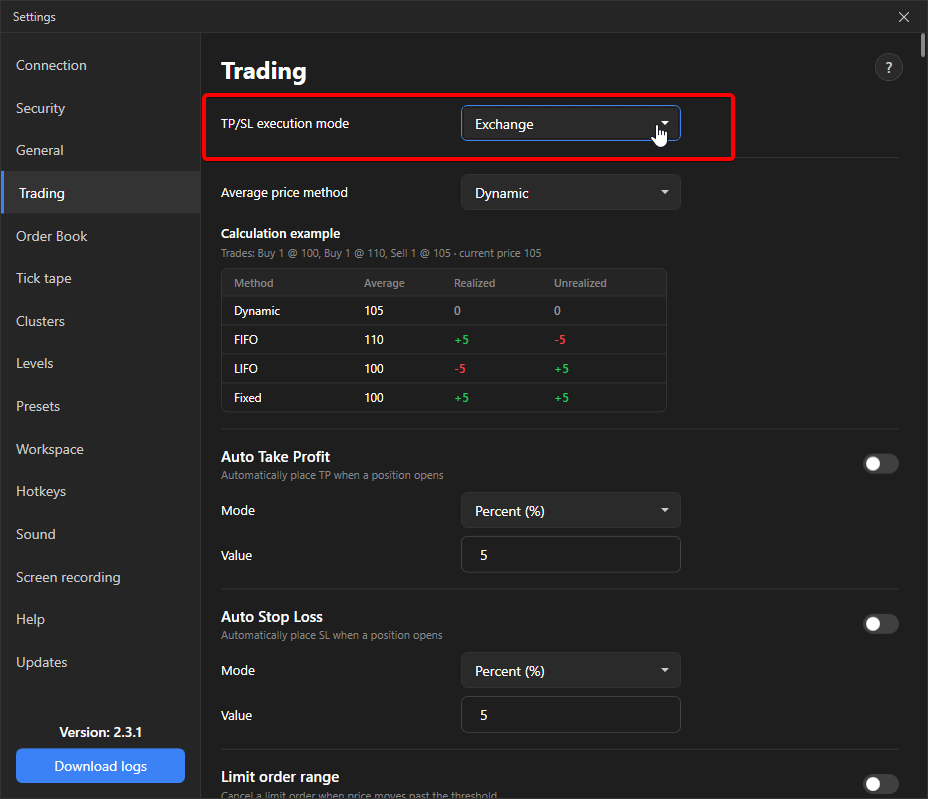Enable the Auto Take Profit toggle

[x=881, y=463]
